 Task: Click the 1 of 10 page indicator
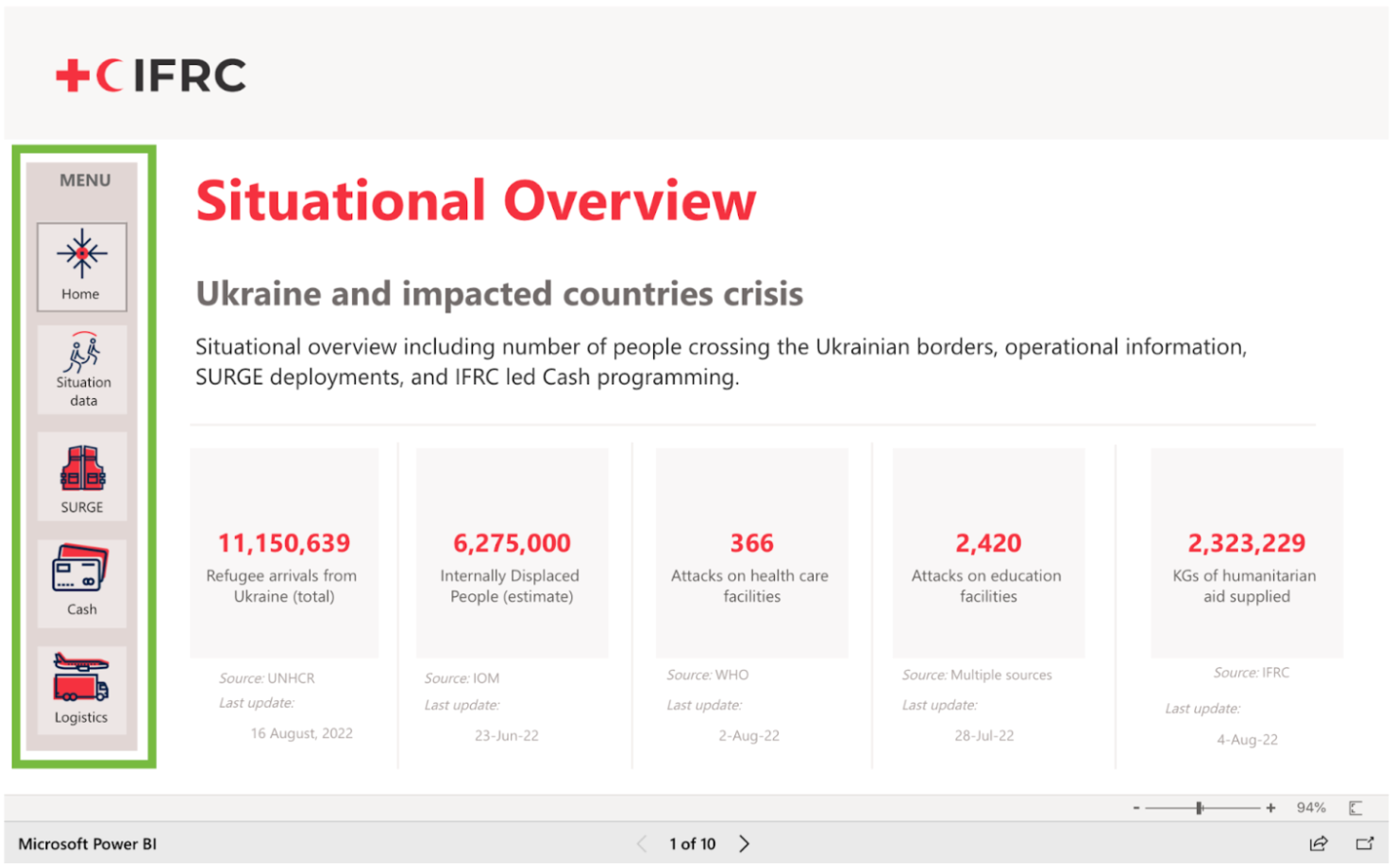tap(693, 843)
